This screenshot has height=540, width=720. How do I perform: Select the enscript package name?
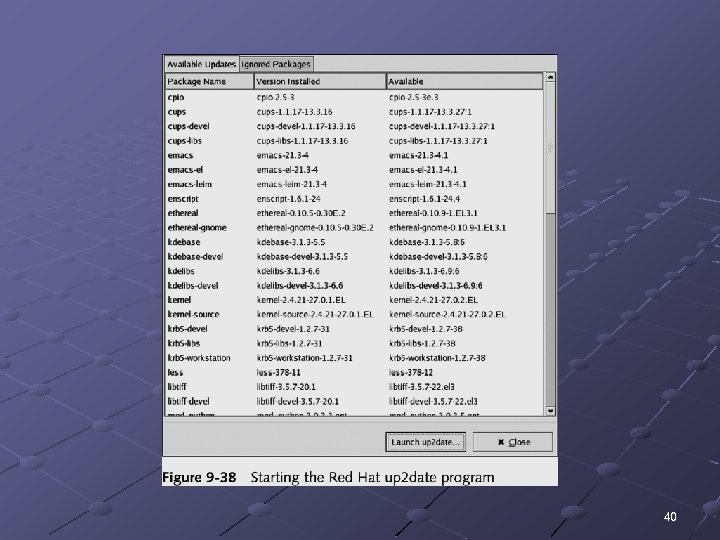click(183, 199)
